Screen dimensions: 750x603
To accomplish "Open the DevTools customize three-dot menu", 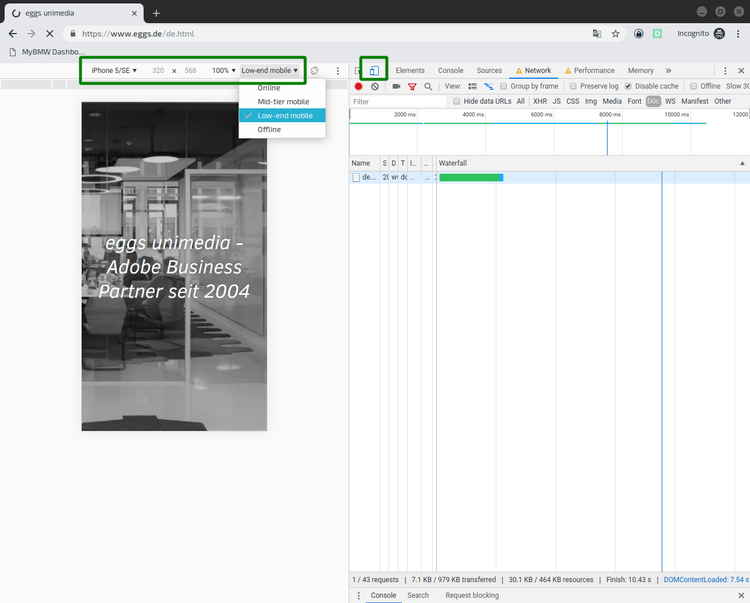I will (725, 71).
